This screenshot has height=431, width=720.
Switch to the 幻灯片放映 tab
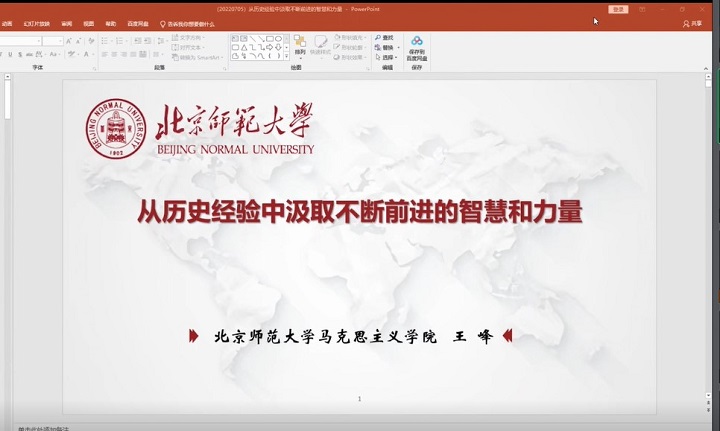tap(38, 23)
